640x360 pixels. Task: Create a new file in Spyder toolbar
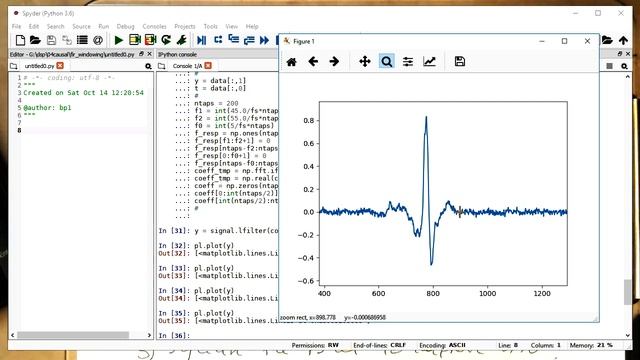20,40
